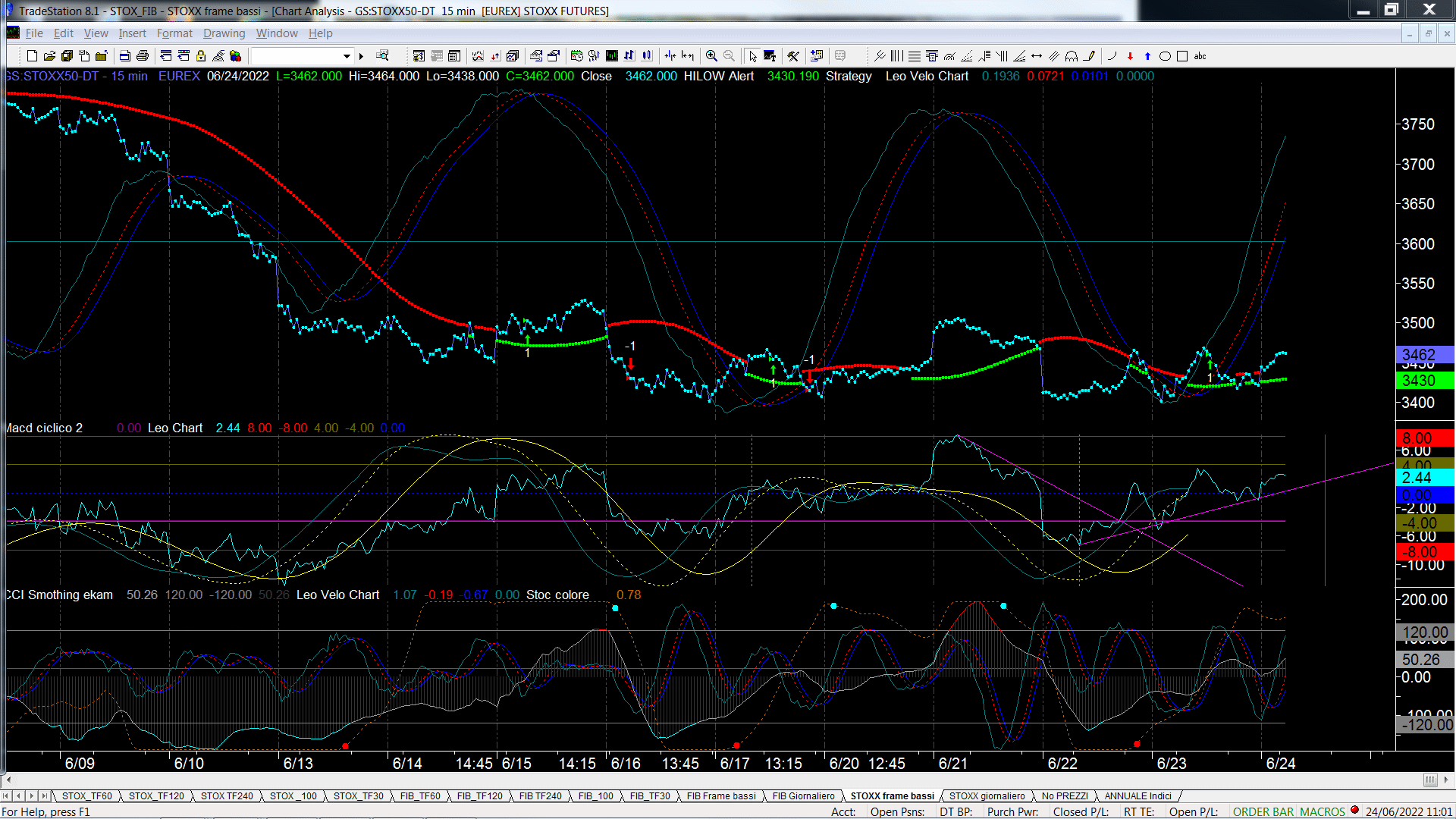Switch to the No PREZZI tab
Screen dimensions: 1456x819
(1065, 796)
